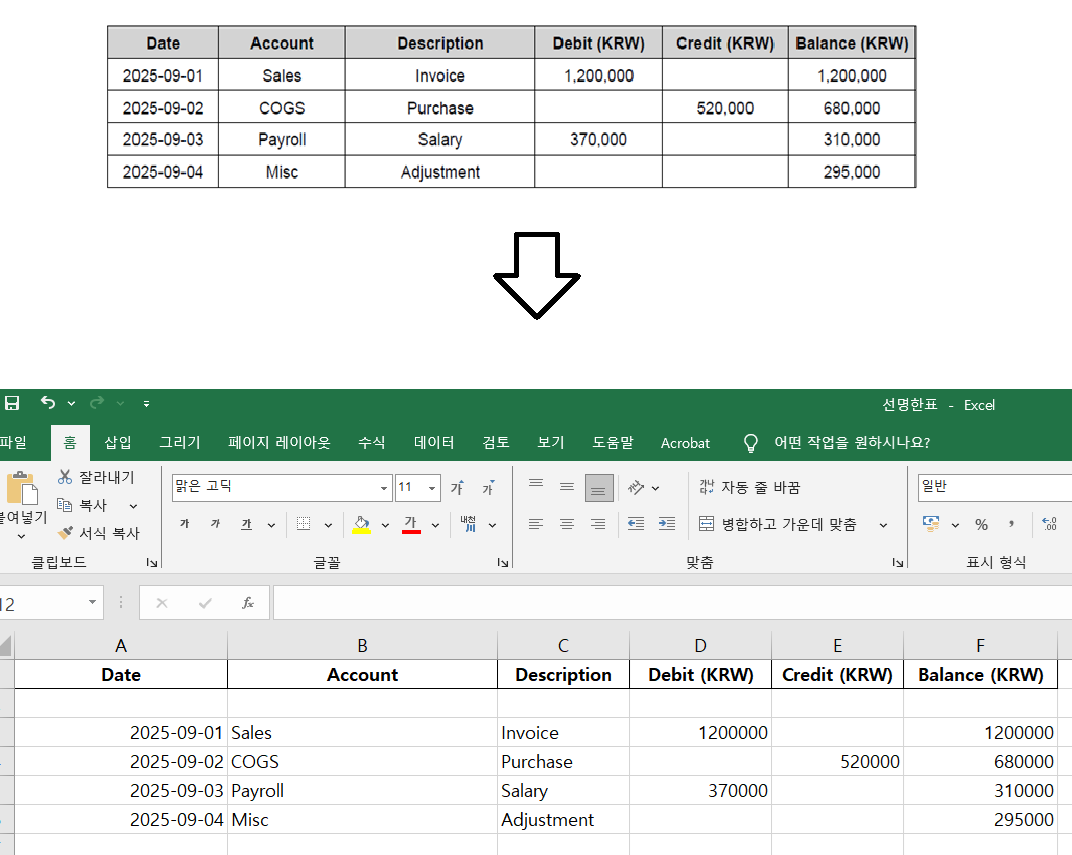Open the Data (데이터) ribbon tab

pyautogui.click(x=434, y=442)
